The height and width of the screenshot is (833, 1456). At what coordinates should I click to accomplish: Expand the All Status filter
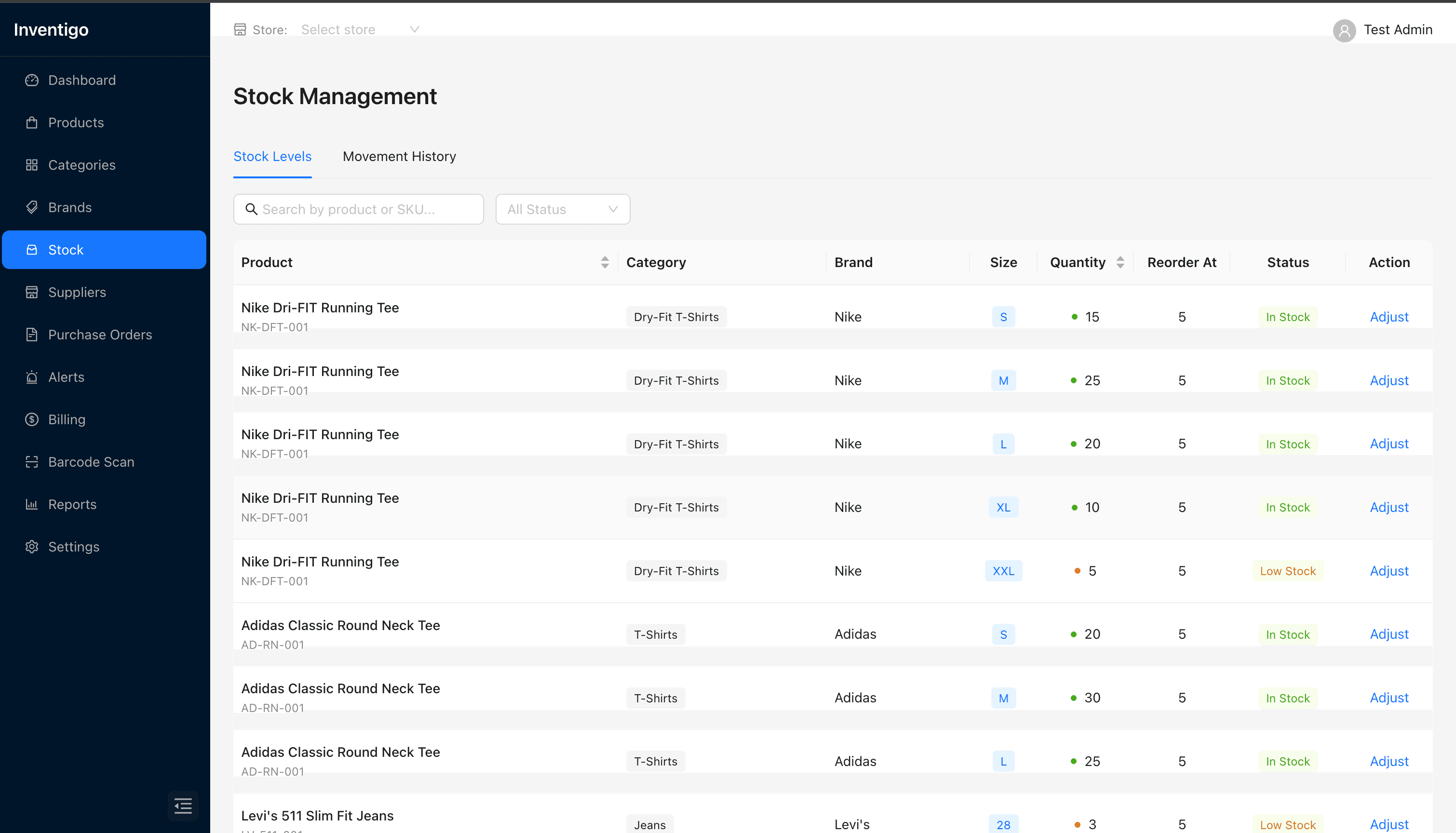click(x=562, y=209)
